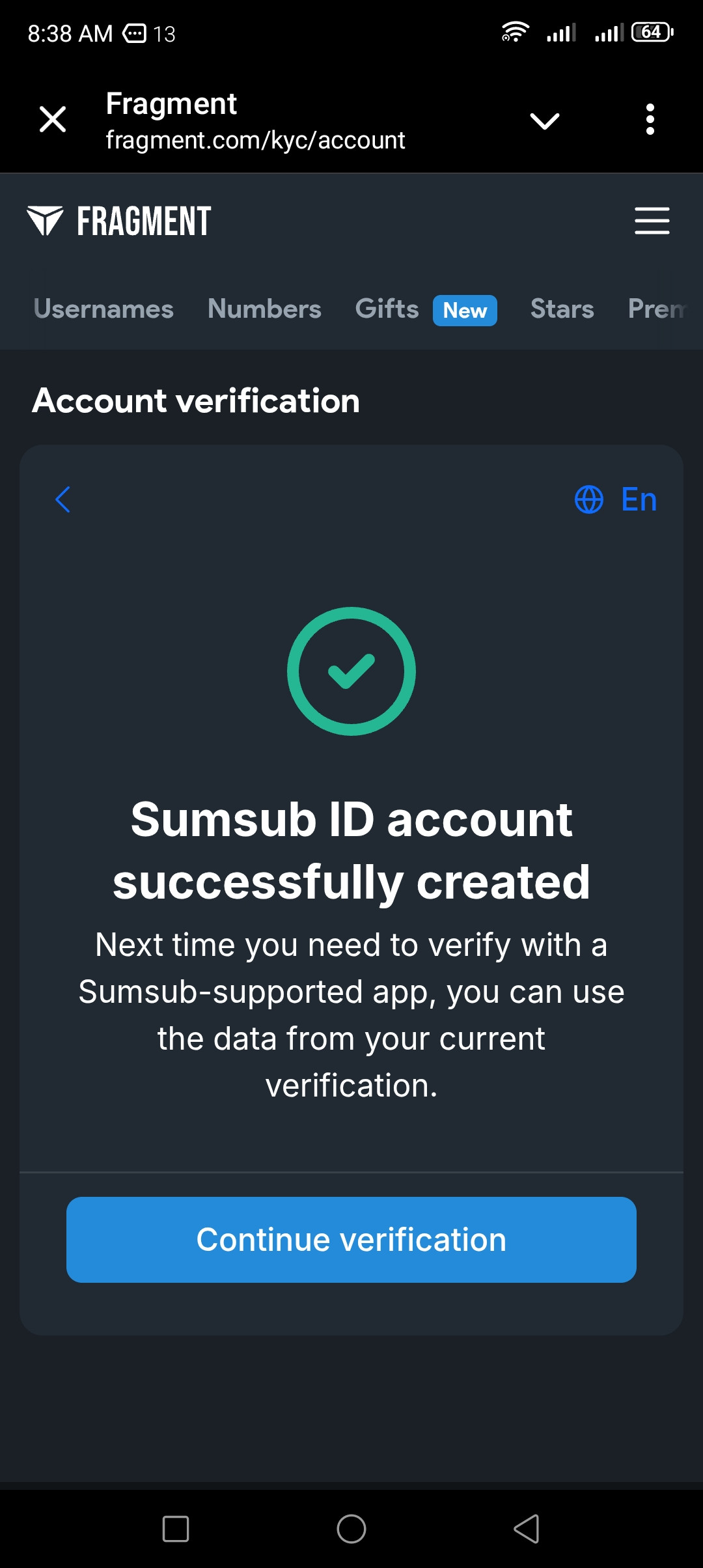Click the Continue verification button
This screenshot has height=1568, width=703.
351,1240
